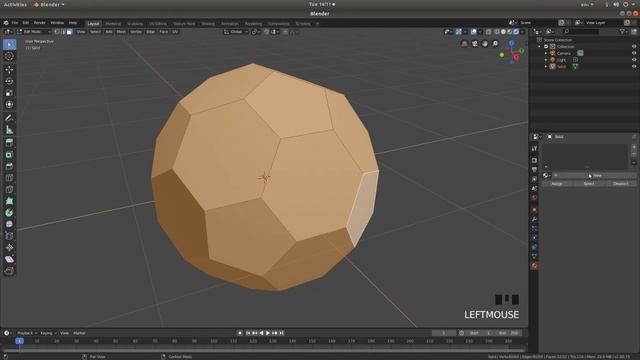Open the Edit Mode dropdown
The height and width of the screenshot is (360, 640).
click(34, 31)
